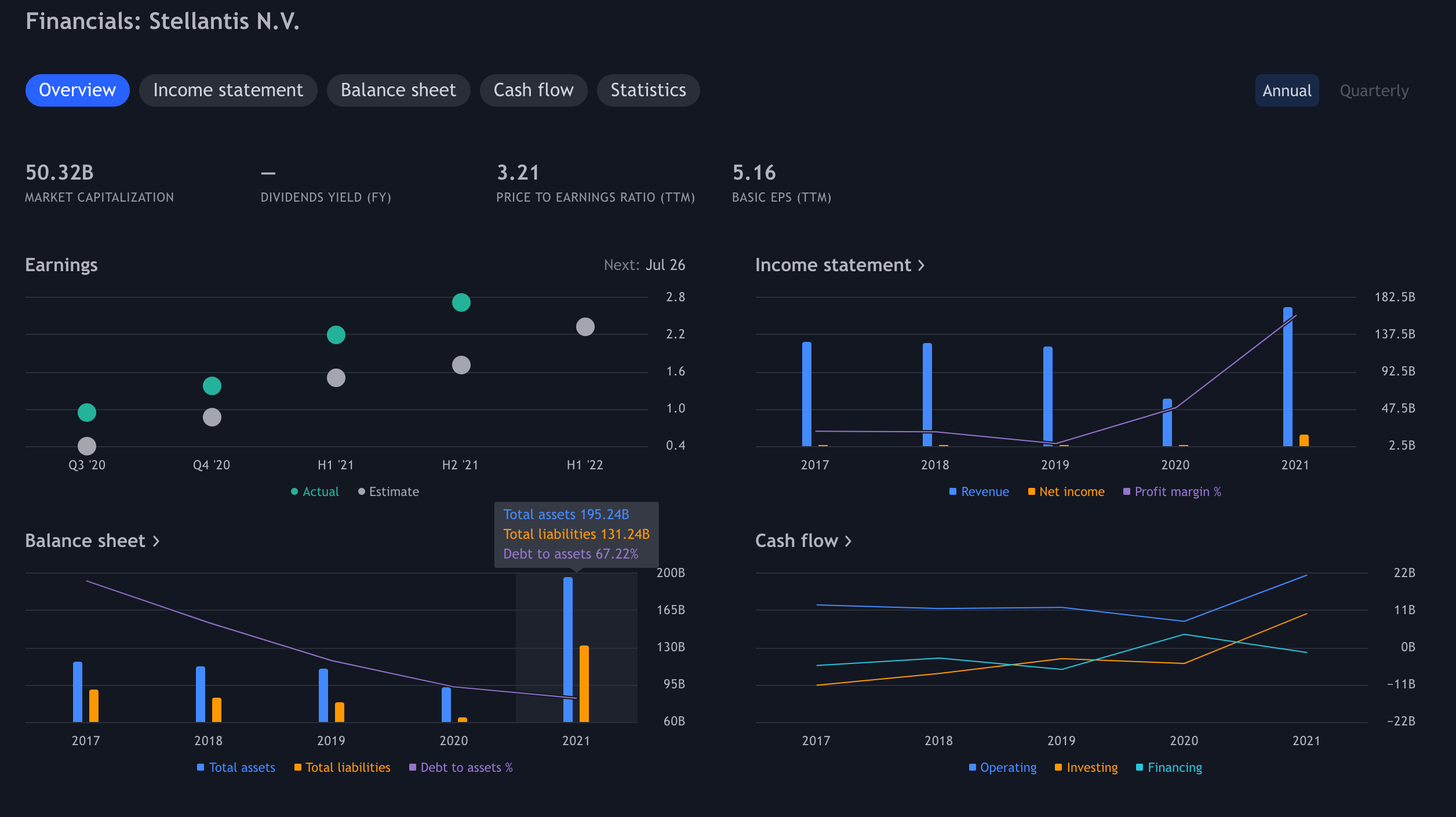This screenshot has width=1456, height=817.
Task: Toggle the Operating legend item
Action: (1003, 767)
